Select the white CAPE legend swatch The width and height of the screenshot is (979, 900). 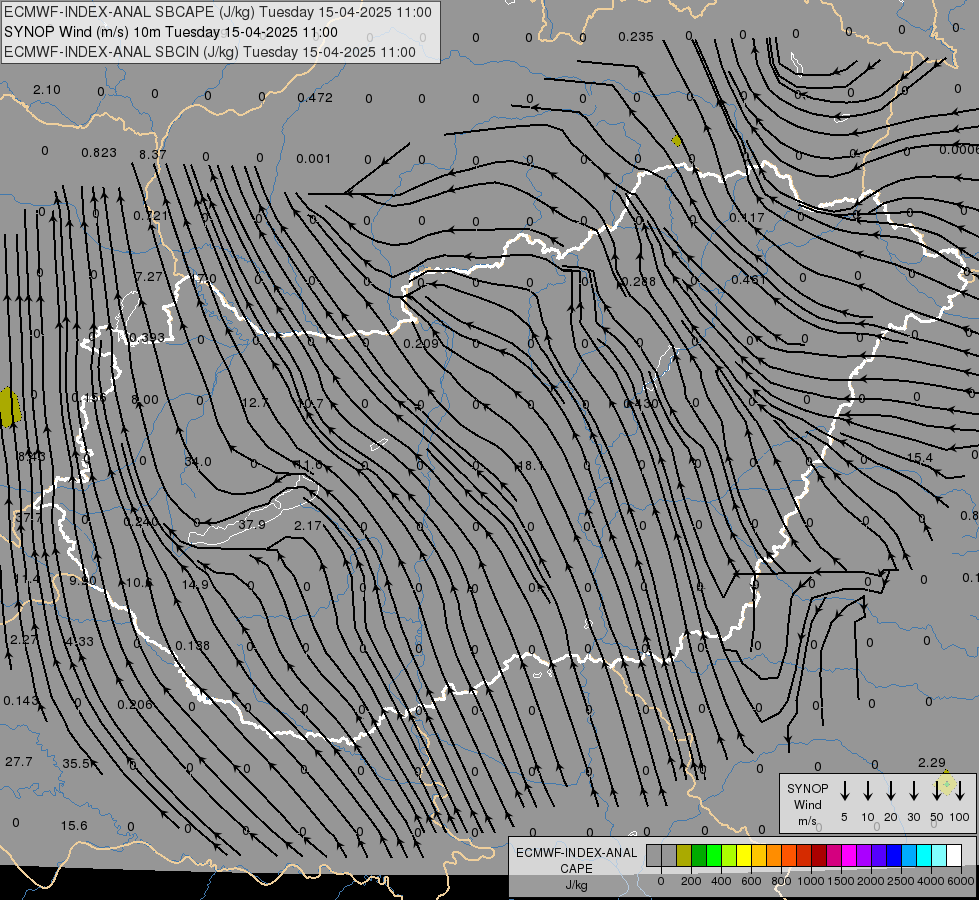953,856
